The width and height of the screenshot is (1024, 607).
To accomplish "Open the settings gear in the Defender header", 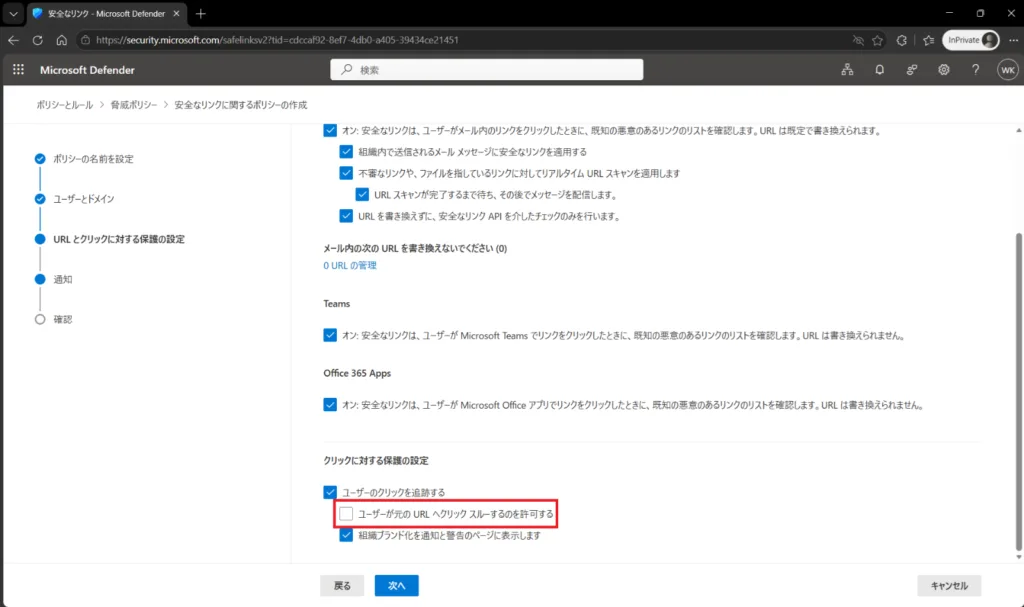I will coord(944,69).
